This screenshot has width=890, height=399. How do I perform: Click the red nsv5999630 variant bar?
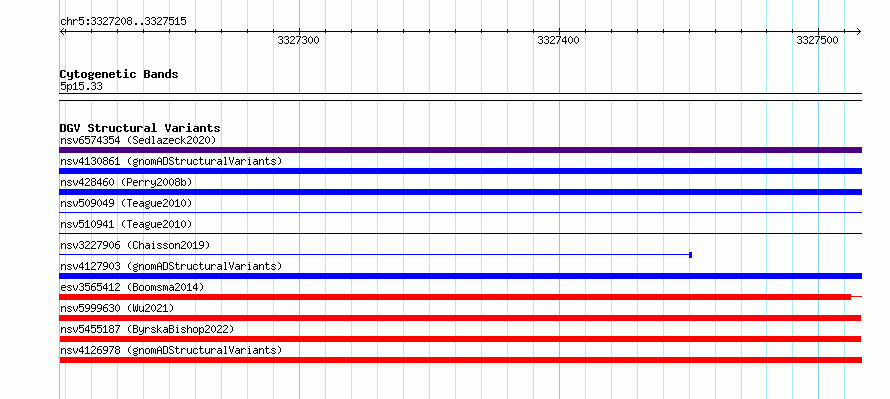(460, 318)
